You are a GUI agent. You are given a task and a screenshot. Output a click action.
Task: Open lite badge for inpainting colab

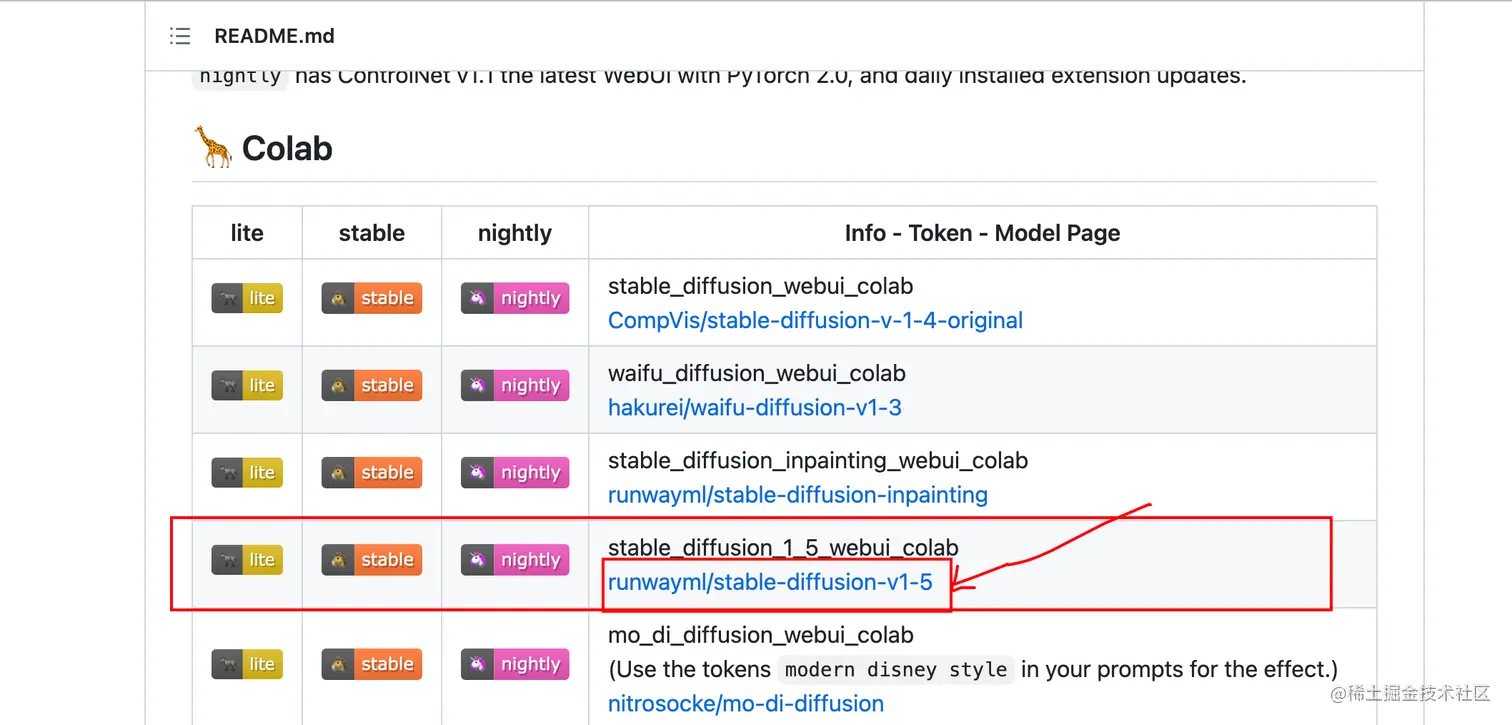(247, 472)
